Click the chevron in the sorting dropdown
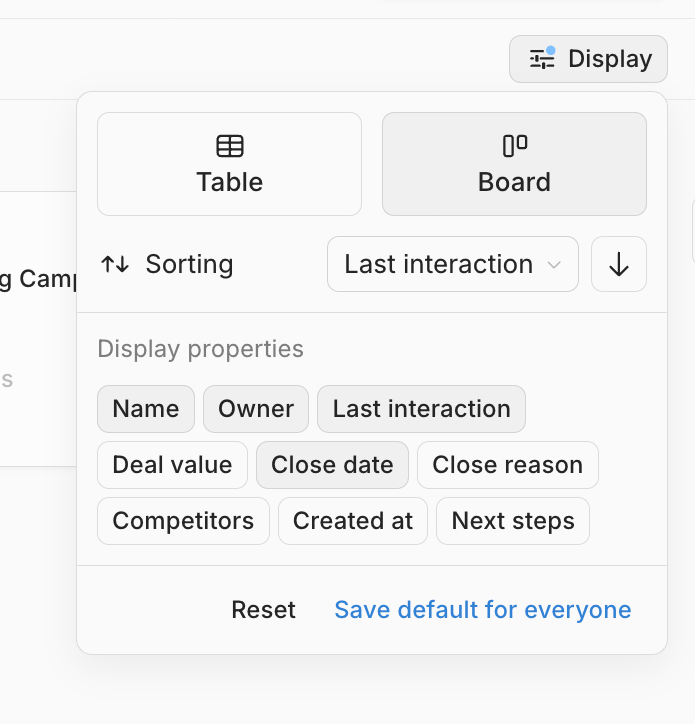Viewport: 695px width, 724px height. tap(553, 265)
